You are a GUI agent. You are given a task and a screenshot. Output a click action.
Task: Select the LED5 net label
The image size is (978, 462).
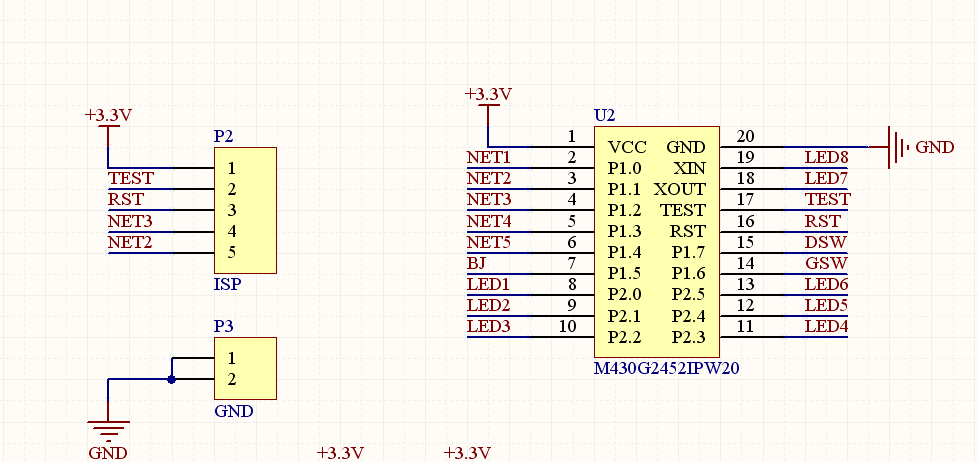[826, 306]
